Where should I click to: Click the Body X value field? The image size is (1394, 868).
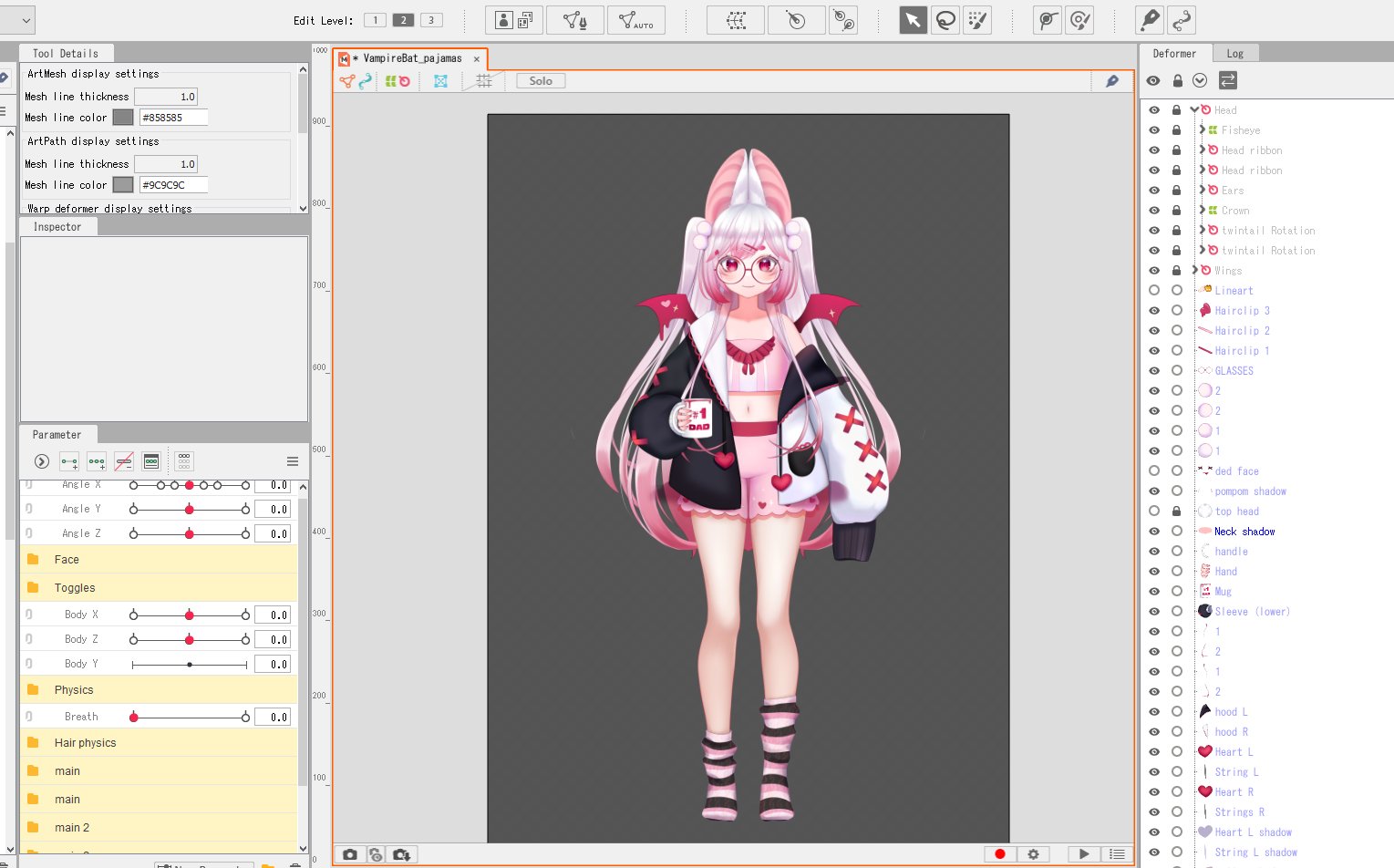[x=273, y=615]
